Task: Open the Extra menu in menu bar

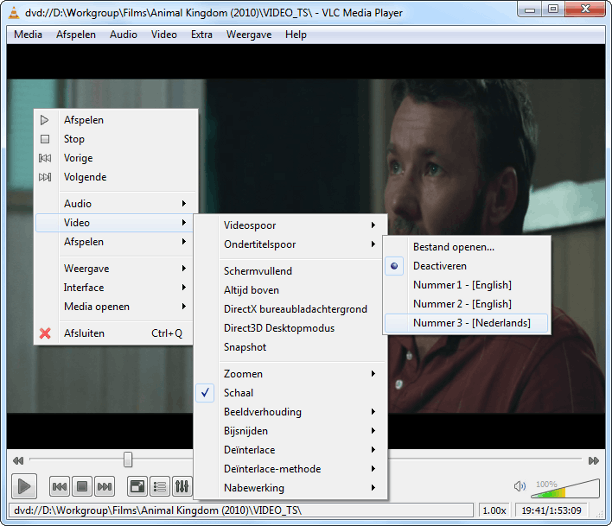Action: coord(202,35)
